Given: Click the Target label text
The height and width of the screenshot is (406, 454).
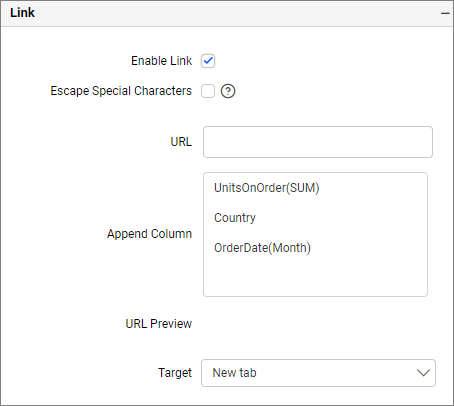Looking at the screenshot, I should tap(175, 373).
